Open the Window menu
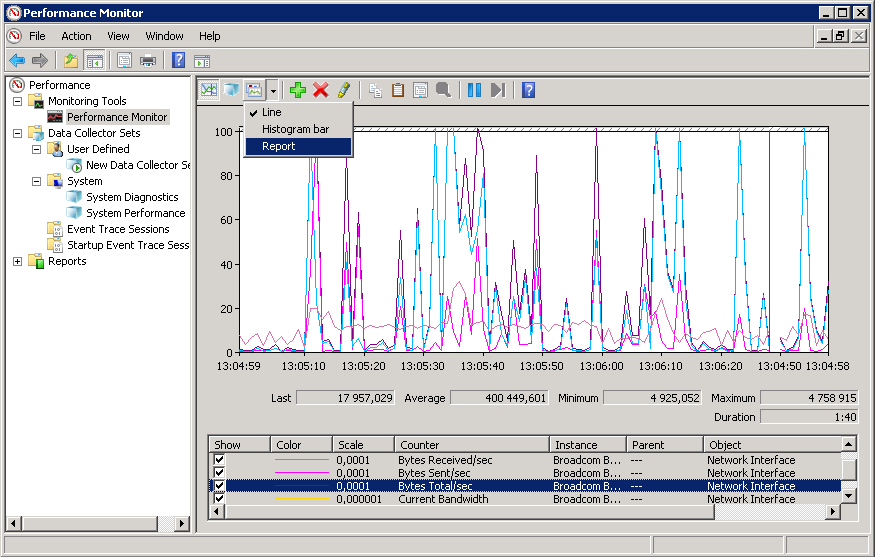 [x=164, y=36]
